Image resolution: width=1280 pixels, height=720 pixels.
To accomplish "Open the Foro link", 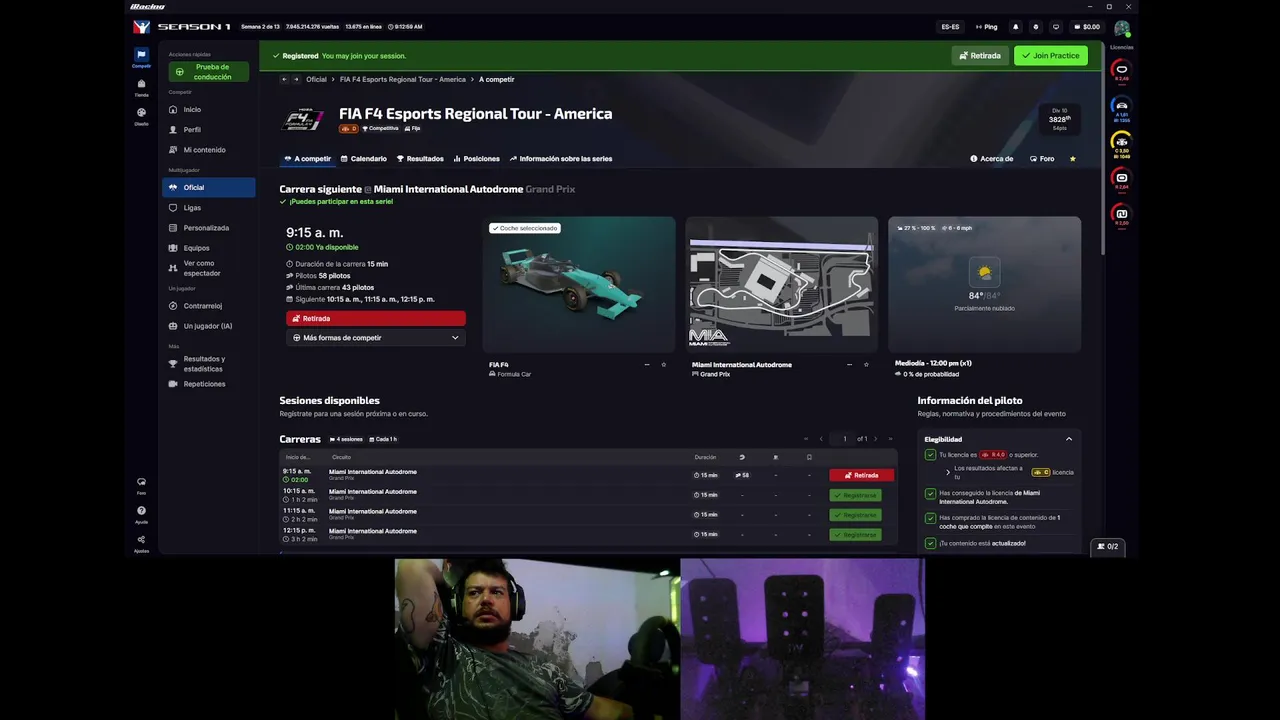I will [x=1042, y=159].
